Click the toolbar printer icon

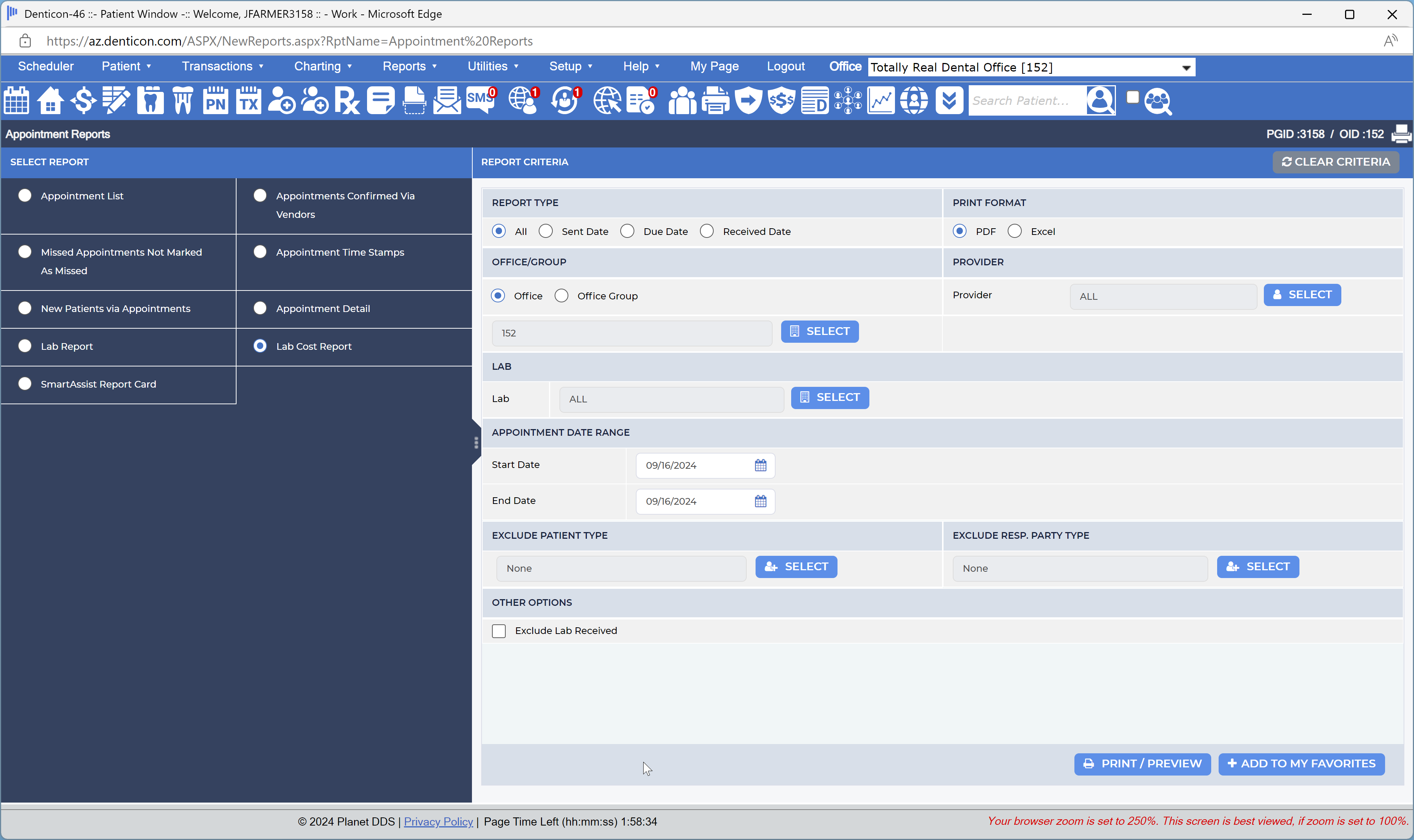click(x=716, y=101)
